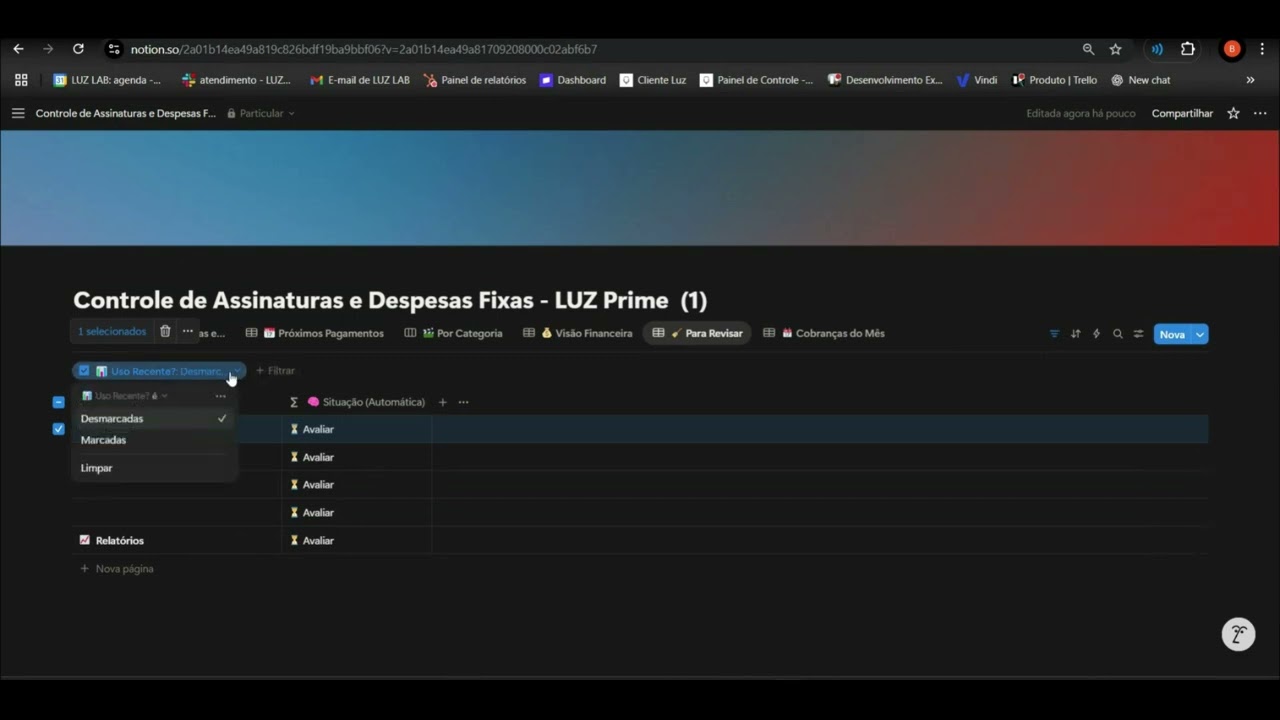Open the dropdown arrow beside Nova

pos(1200,334)
